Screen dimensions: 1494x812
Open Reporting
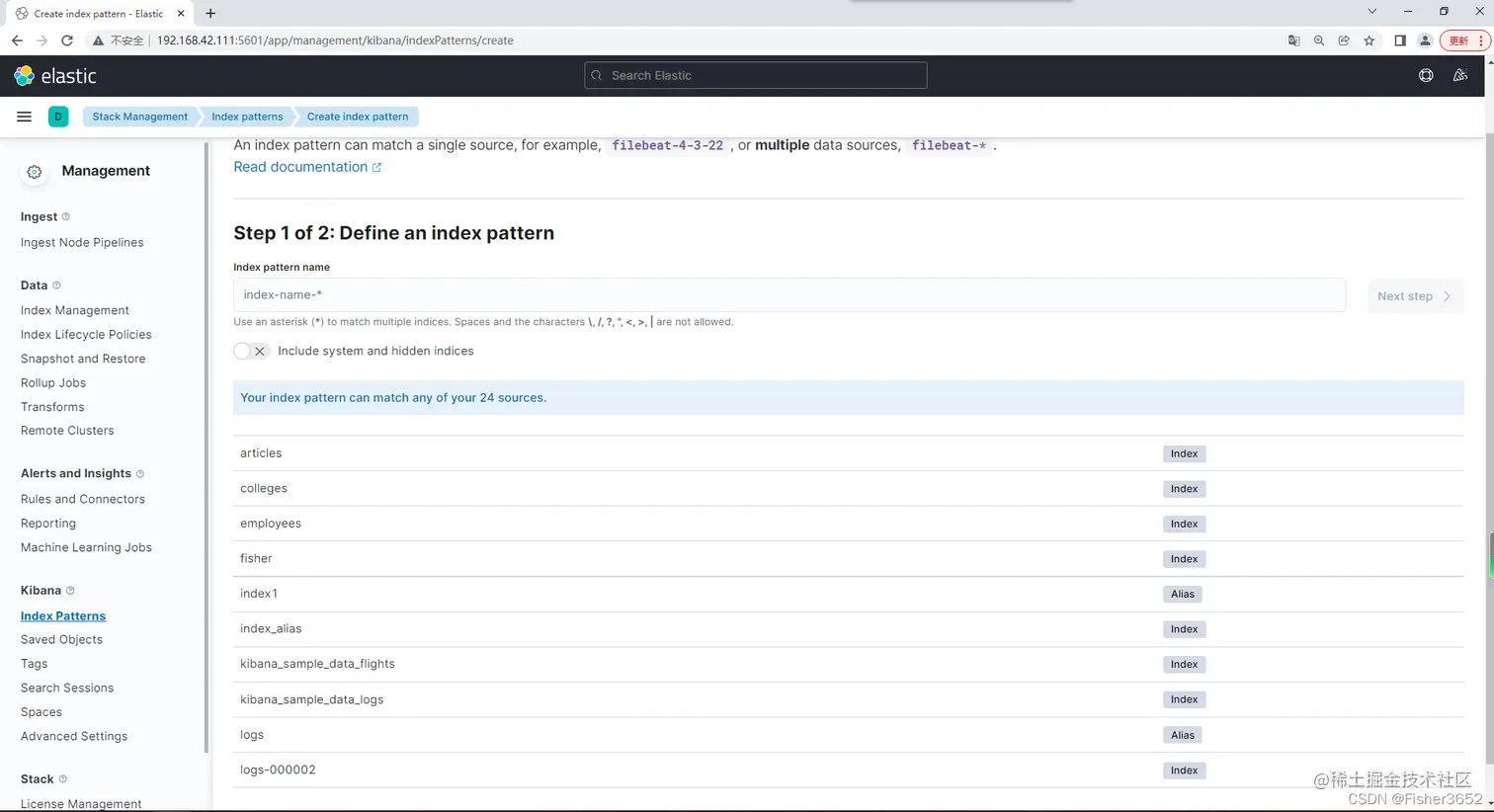click(x=48, y=524)
